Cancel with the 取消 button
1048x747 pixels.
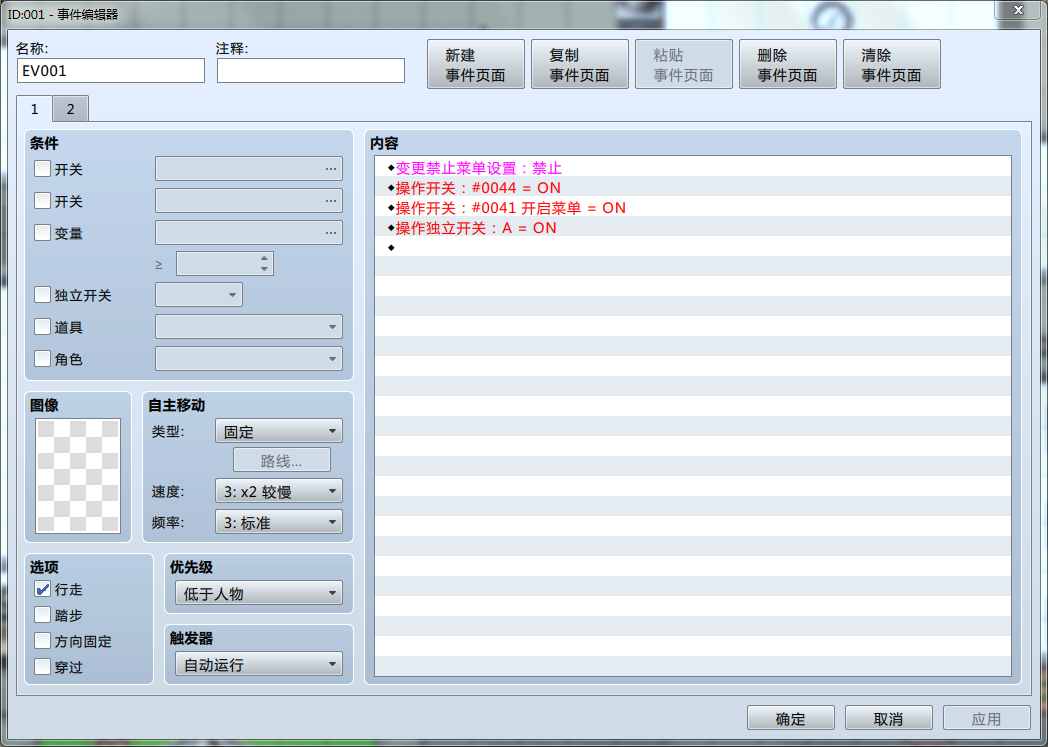[888, 718]
